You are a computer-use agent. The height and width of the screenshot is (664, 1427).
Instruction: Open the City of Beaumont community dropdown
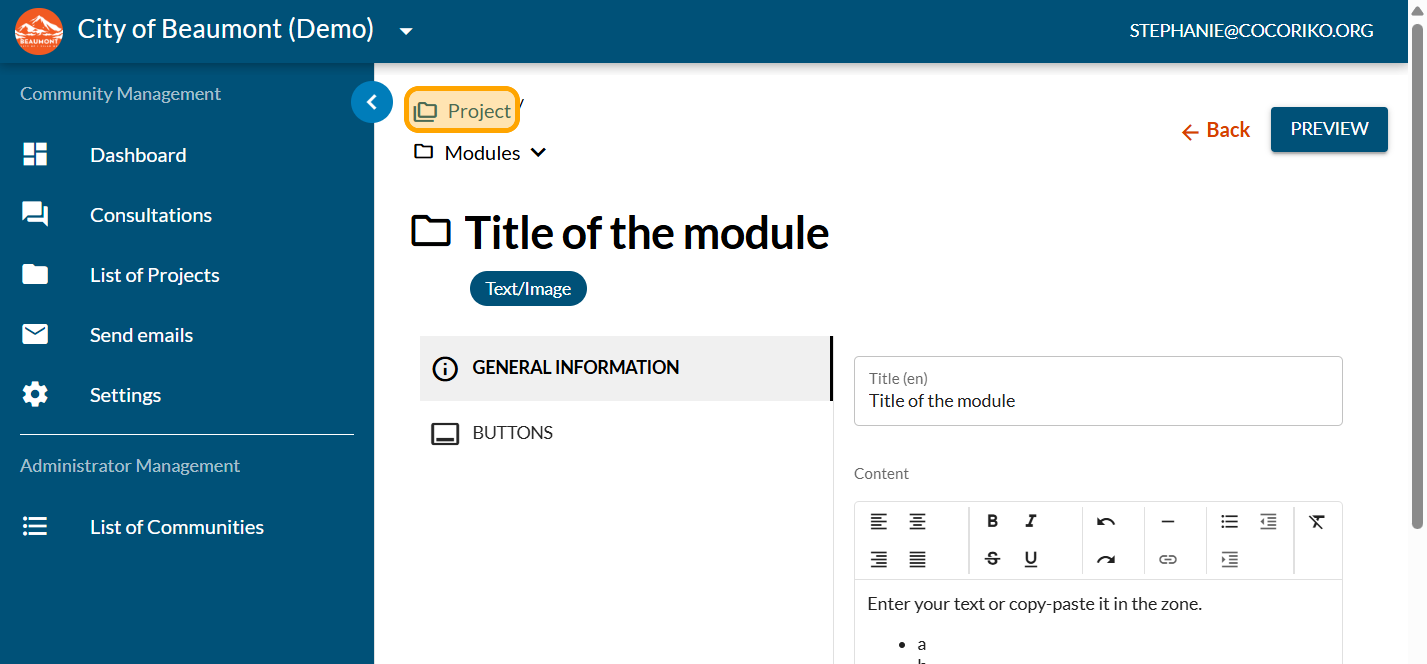(x=406, y=31)
